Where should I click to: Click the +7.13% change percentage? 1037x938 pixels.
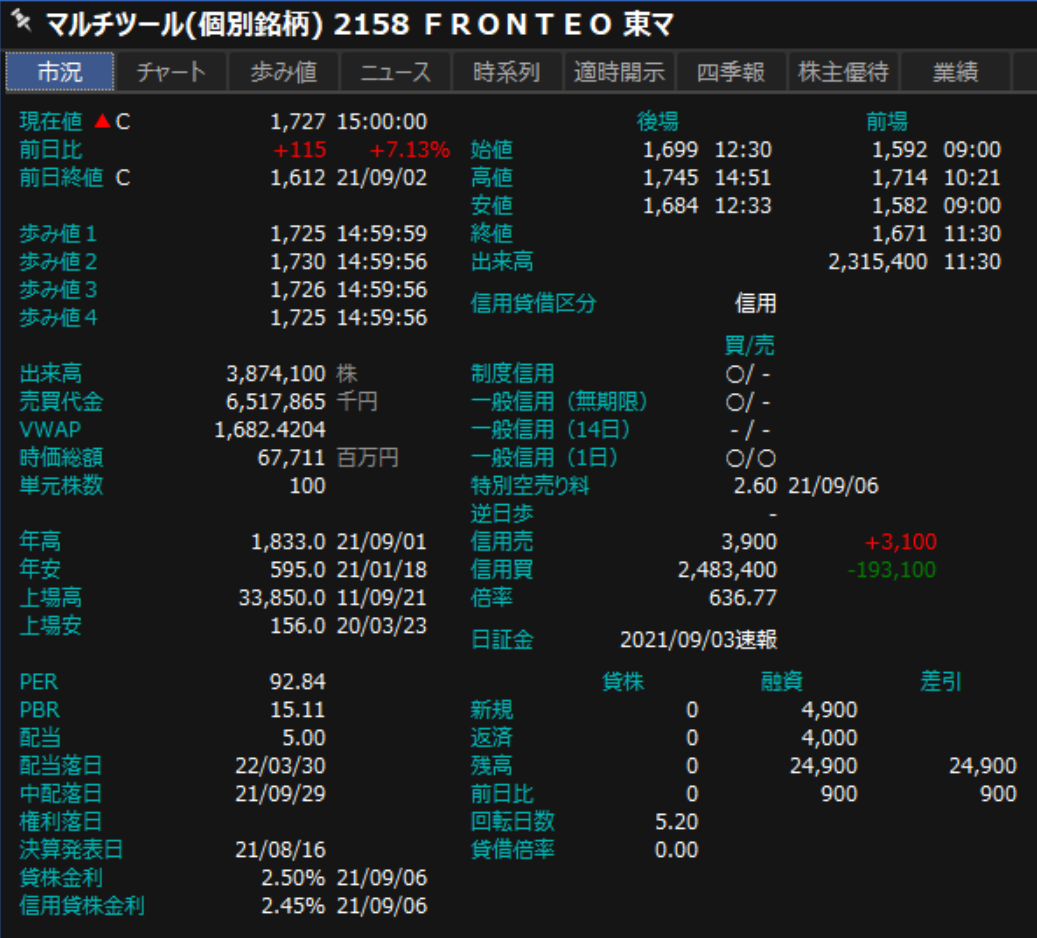[x=409, y=149]
